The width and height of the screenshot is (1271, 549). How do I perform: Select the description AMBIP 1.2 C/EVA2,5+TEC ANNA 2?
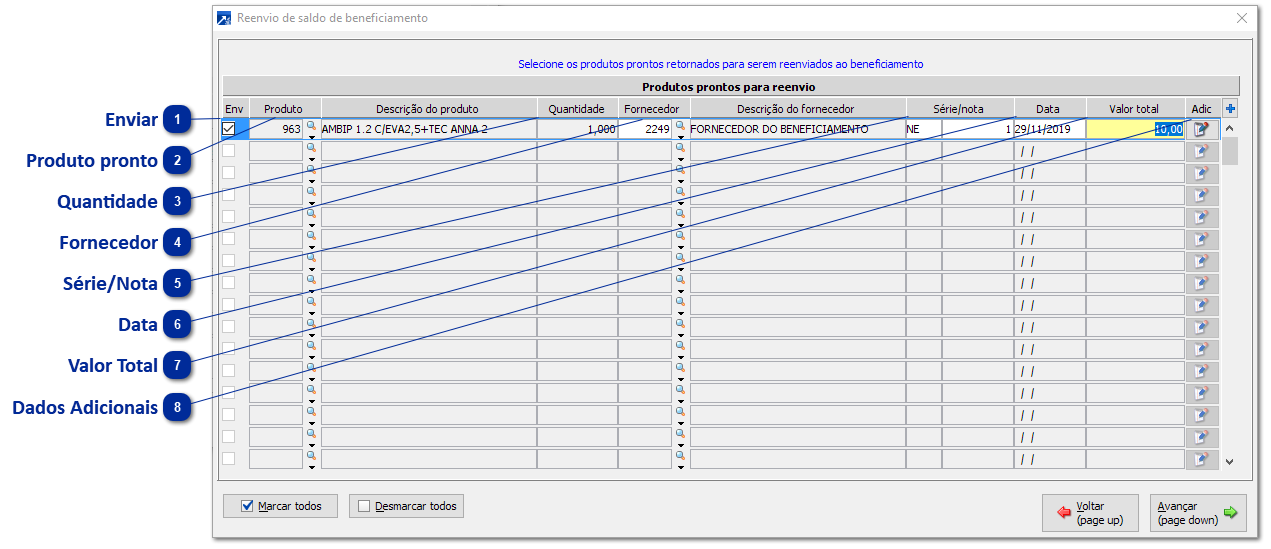428,129
